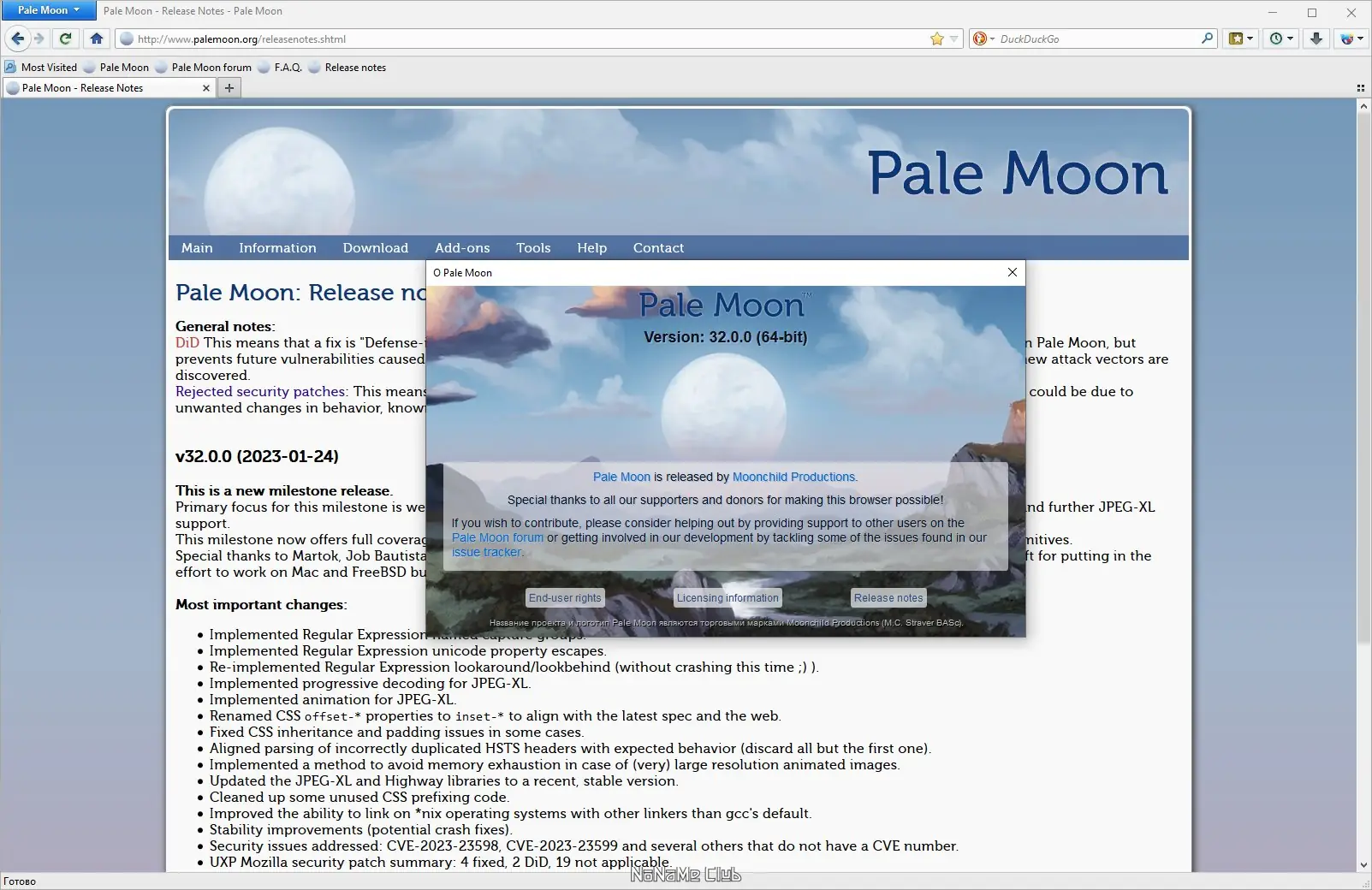Open the Pale Moon bookmark
Screen dimensions: 1372x890
[x=116, y=68]
